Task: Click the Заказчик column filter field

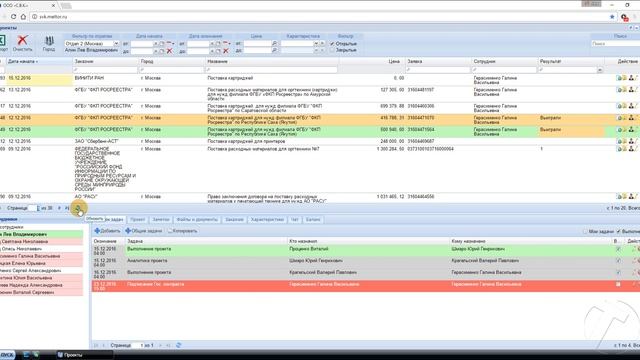Action: pyautogui.click(x=106, y=70)
